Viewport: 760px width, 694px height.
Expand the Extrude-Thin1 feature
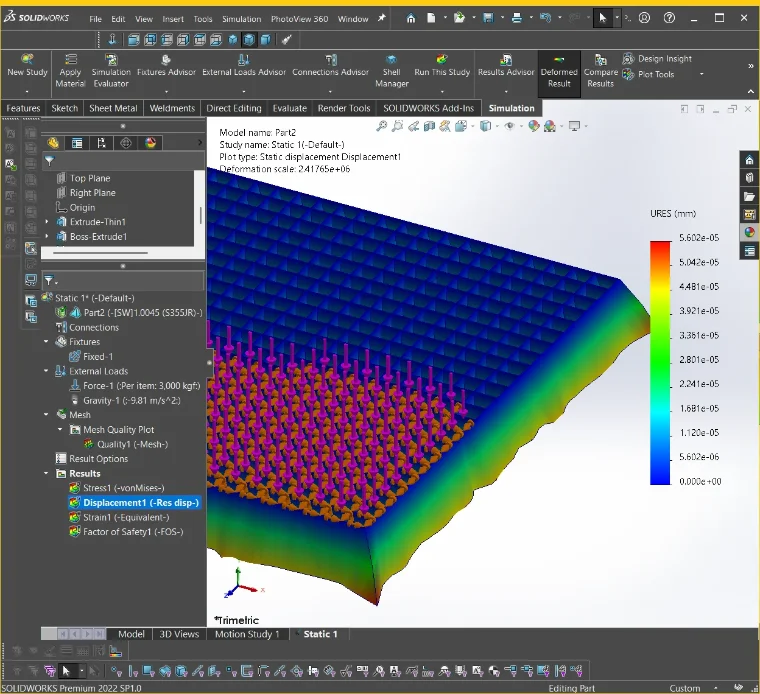pos(47,222)
